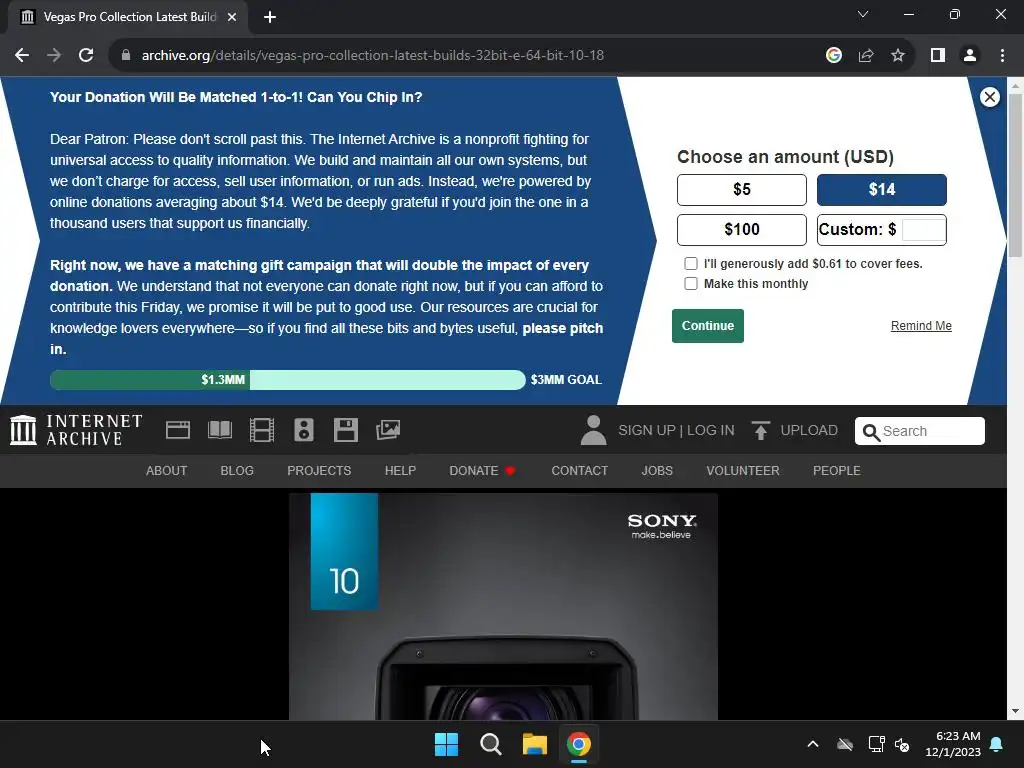Open the tab search dropdown chevron
1024x768 pixels.
coord(863,14)
